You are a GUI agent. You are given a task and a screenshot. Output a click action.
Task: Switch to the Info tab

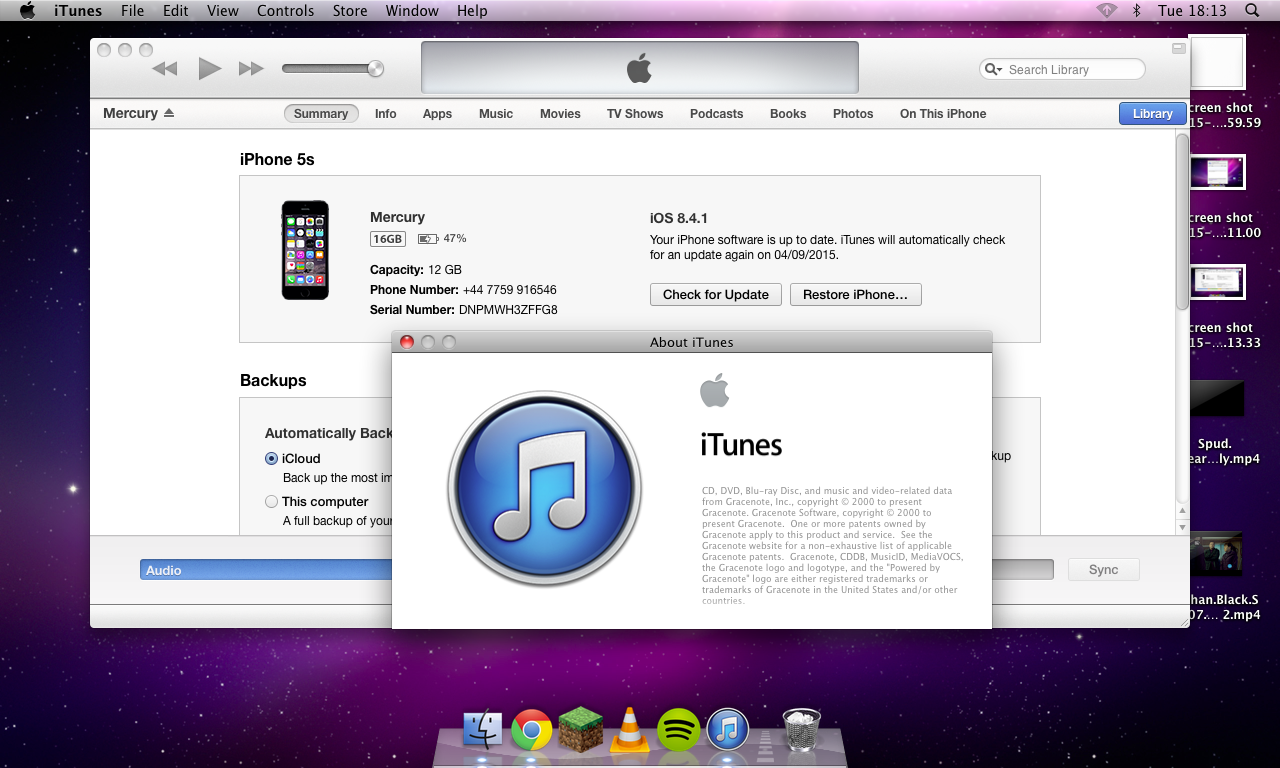tap(386, 114)
